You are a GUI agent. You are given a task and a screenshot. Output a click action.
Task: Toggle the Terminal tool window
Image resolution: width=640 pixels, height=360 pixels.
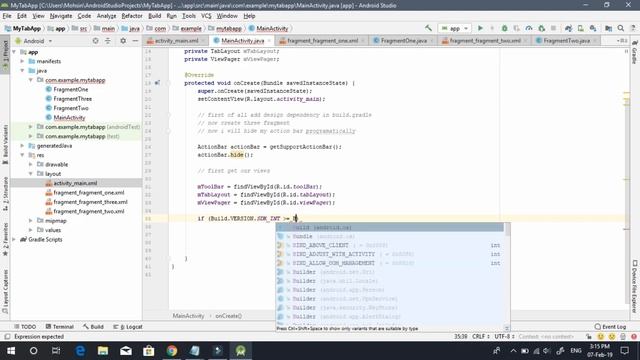[x=60, y=327]
